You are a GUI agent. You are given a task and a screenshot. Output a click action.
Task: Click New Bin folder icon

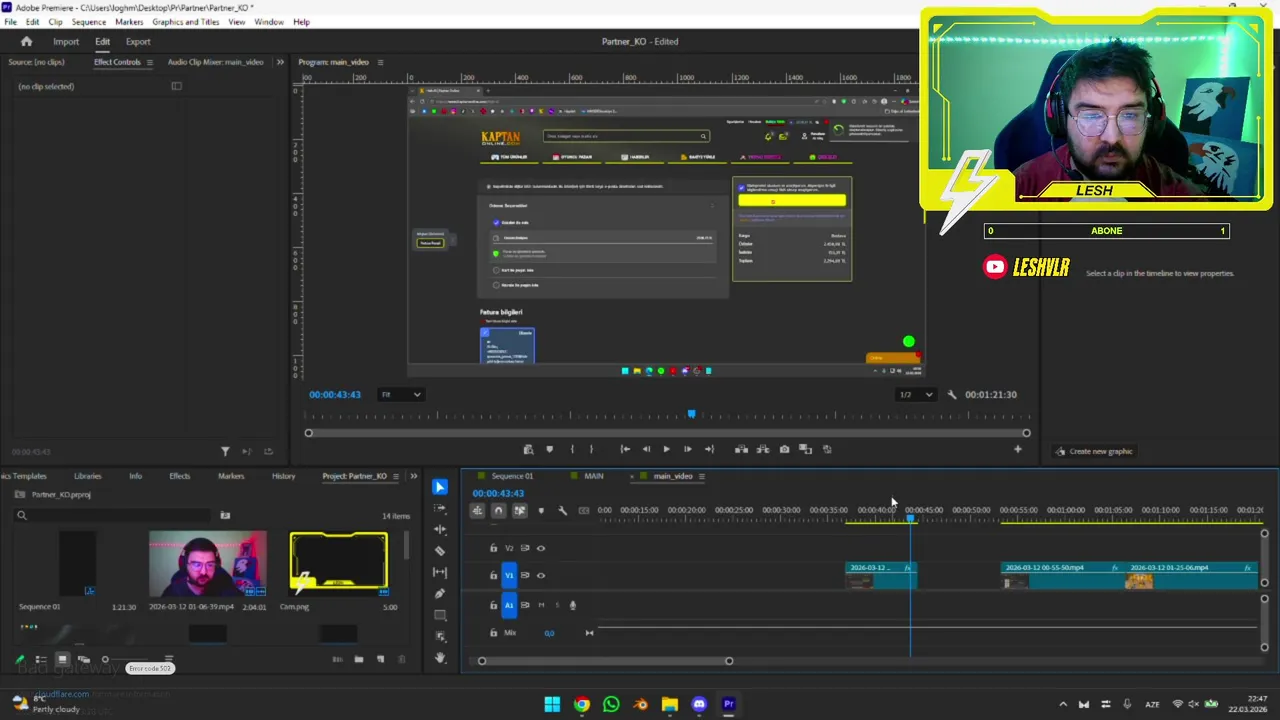pos(359,659)
